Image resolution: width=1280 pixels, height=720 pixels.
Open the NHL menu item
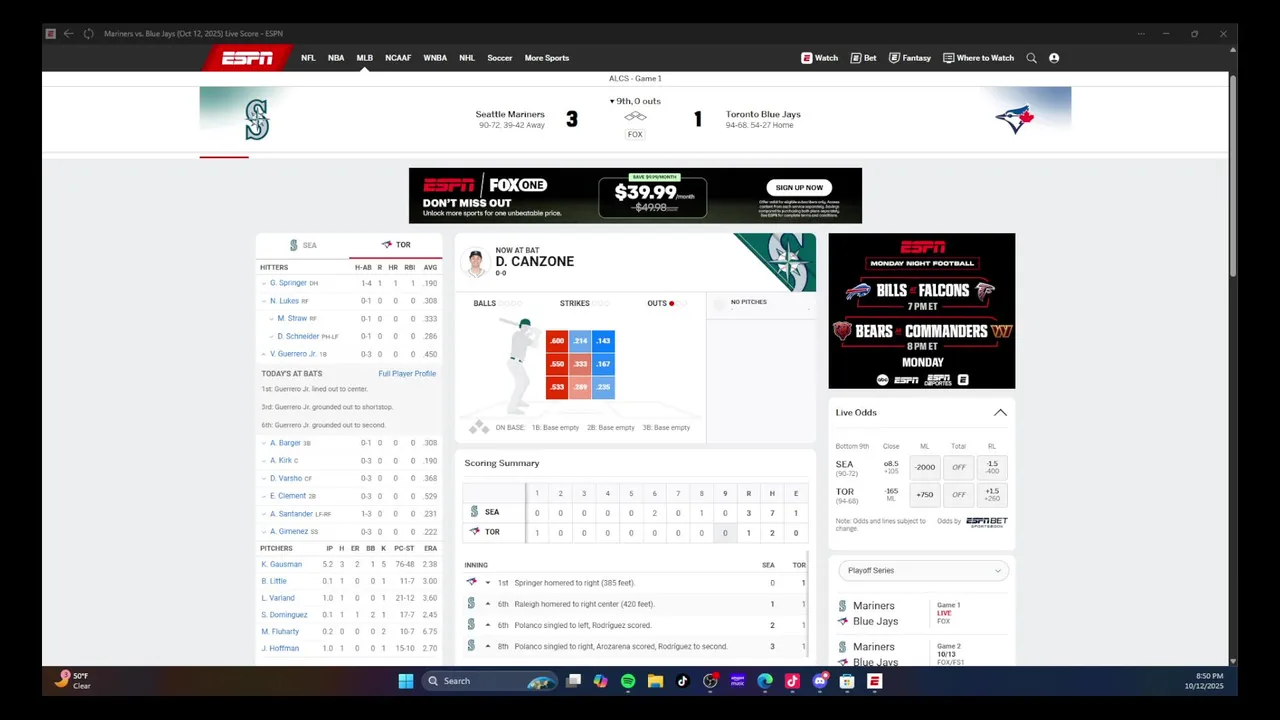tap(467, 58)
